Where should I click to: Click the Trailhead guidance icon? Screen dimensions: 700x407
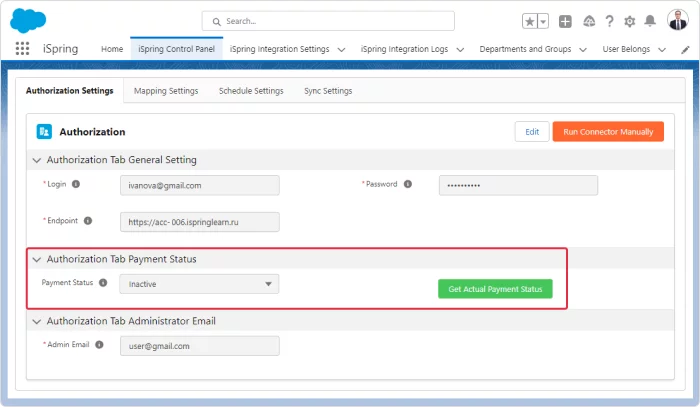pyautogui.click(x=589, y=21)
